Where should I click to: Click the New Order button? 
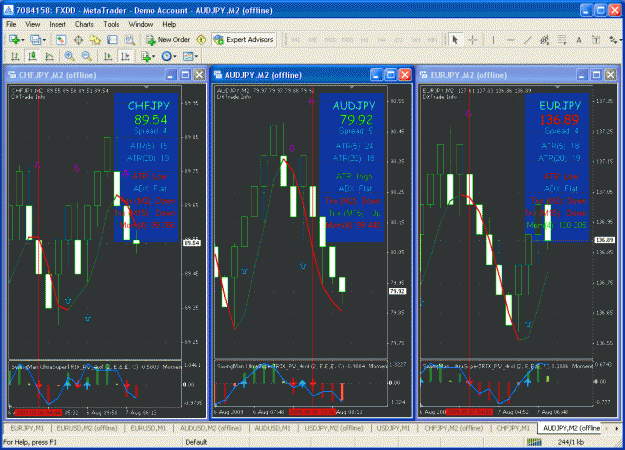168,39
